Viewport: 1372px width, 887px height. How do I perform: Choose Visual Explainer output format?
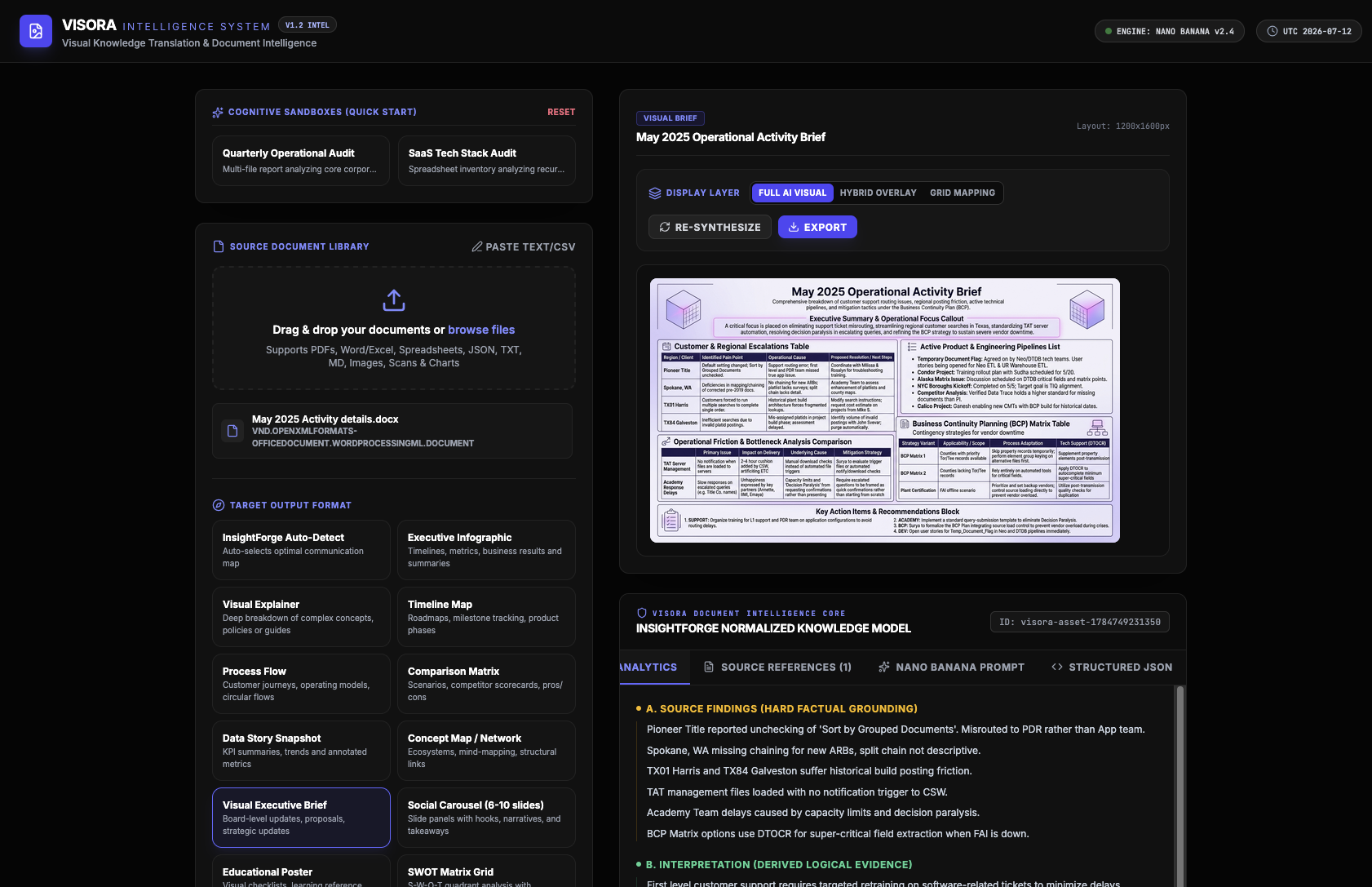[x=301, y=617]
